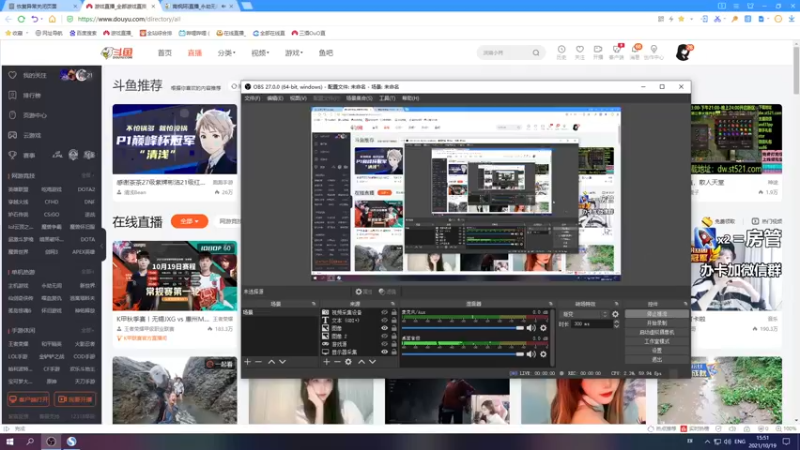Switch to the first browser tab

[x=40, y=6]
